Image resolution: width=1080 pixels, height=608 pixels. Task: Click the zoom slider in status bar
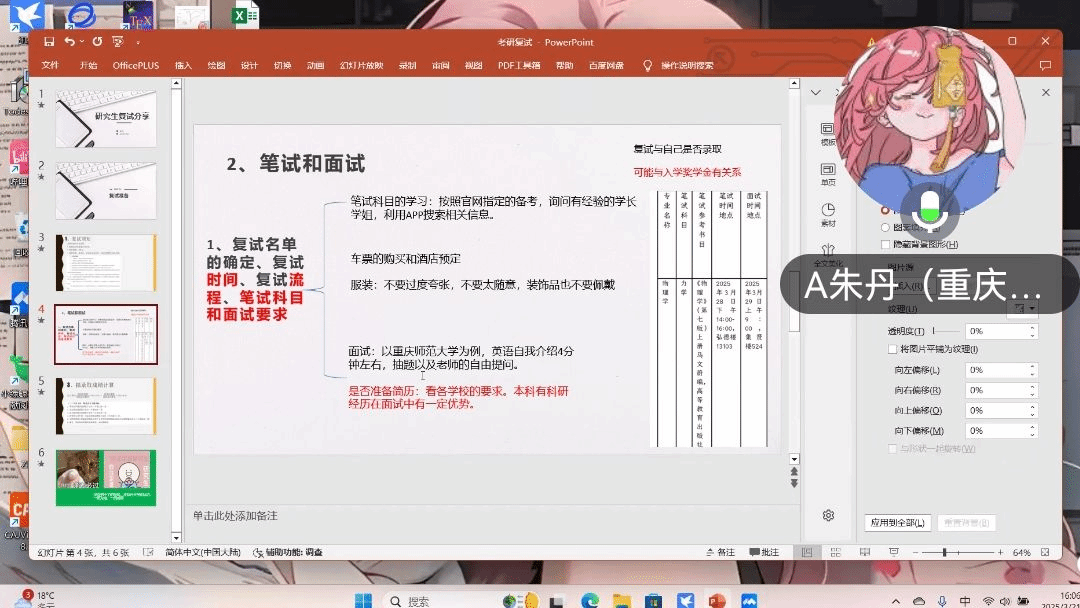pyautogui.click(x=958, y=552)
